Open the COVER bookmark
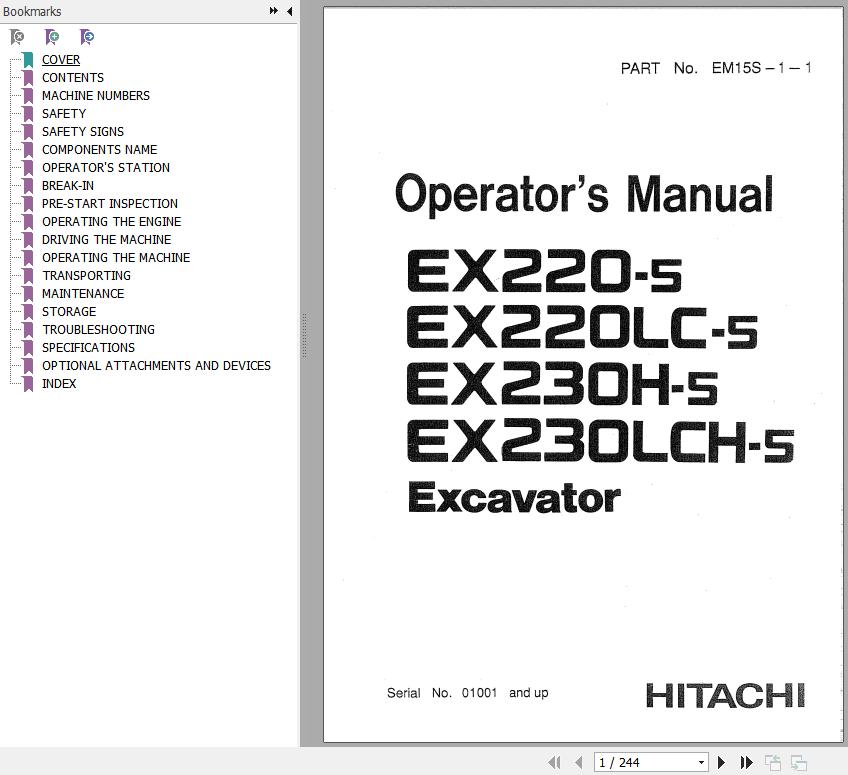Image resolution: width=848 pixels, height=775 pixels. (61, 59)
